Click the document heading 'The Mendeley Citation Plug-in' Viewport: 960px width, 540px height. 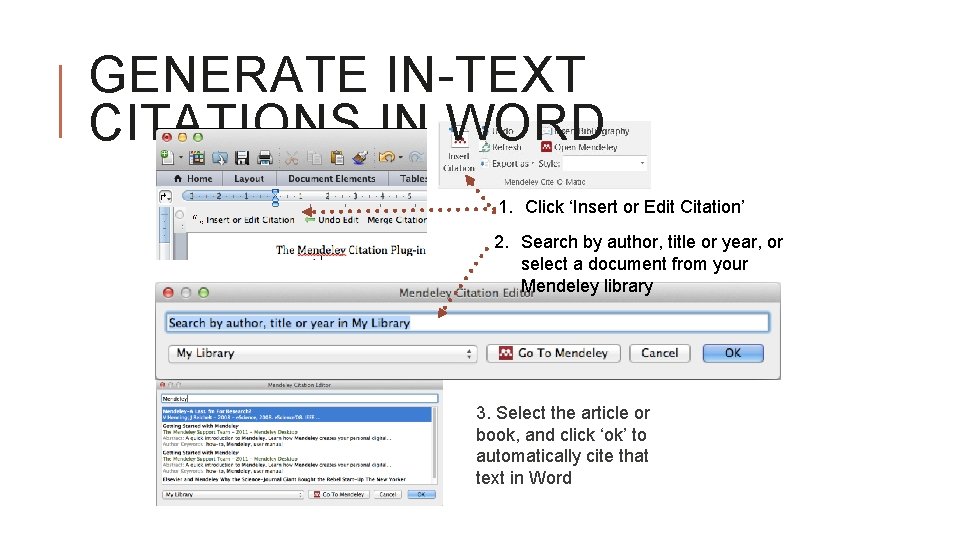(350, 250)
